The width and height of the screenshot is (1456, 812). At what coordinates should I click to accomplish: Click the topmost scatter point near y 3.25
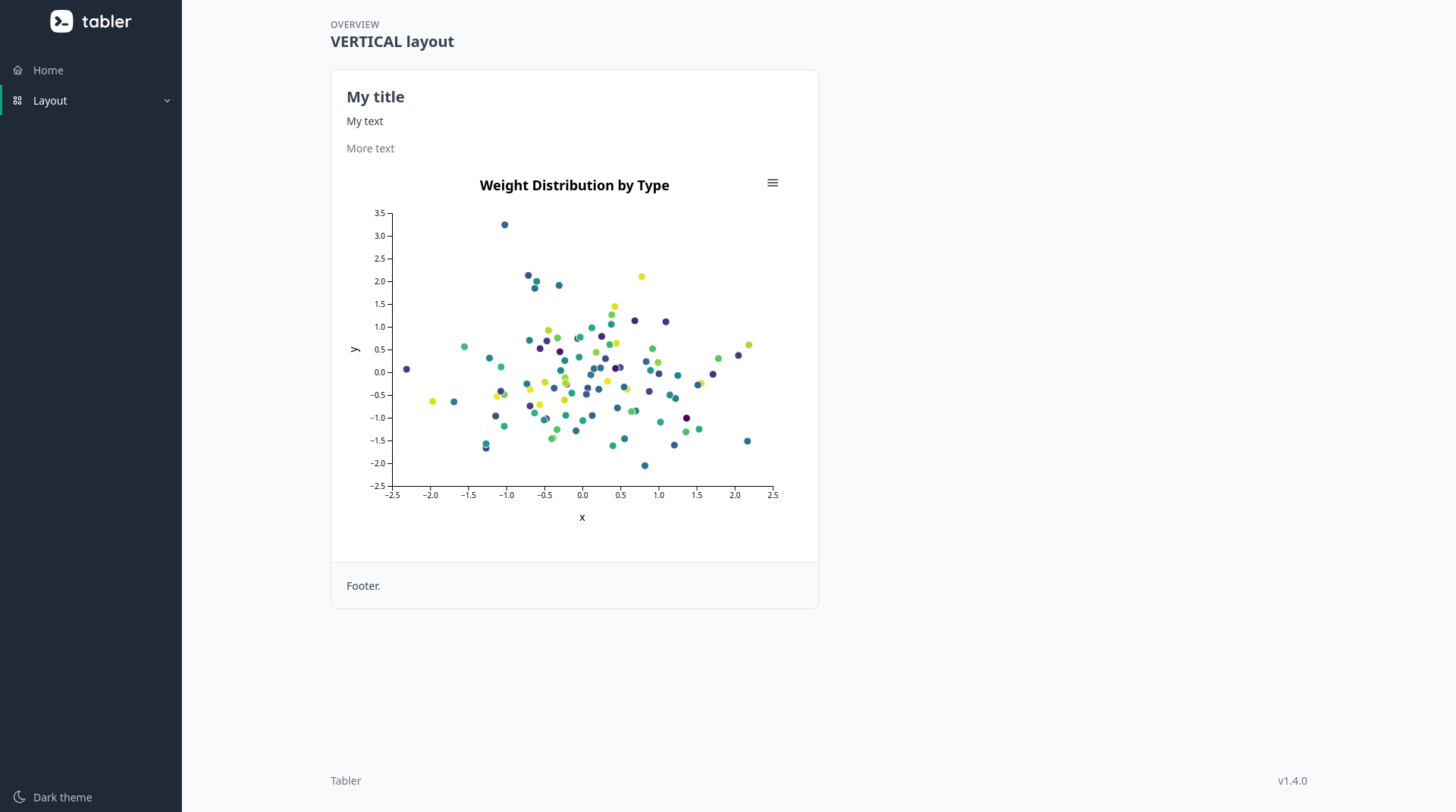pyautogui.click(x=505, y=225)
